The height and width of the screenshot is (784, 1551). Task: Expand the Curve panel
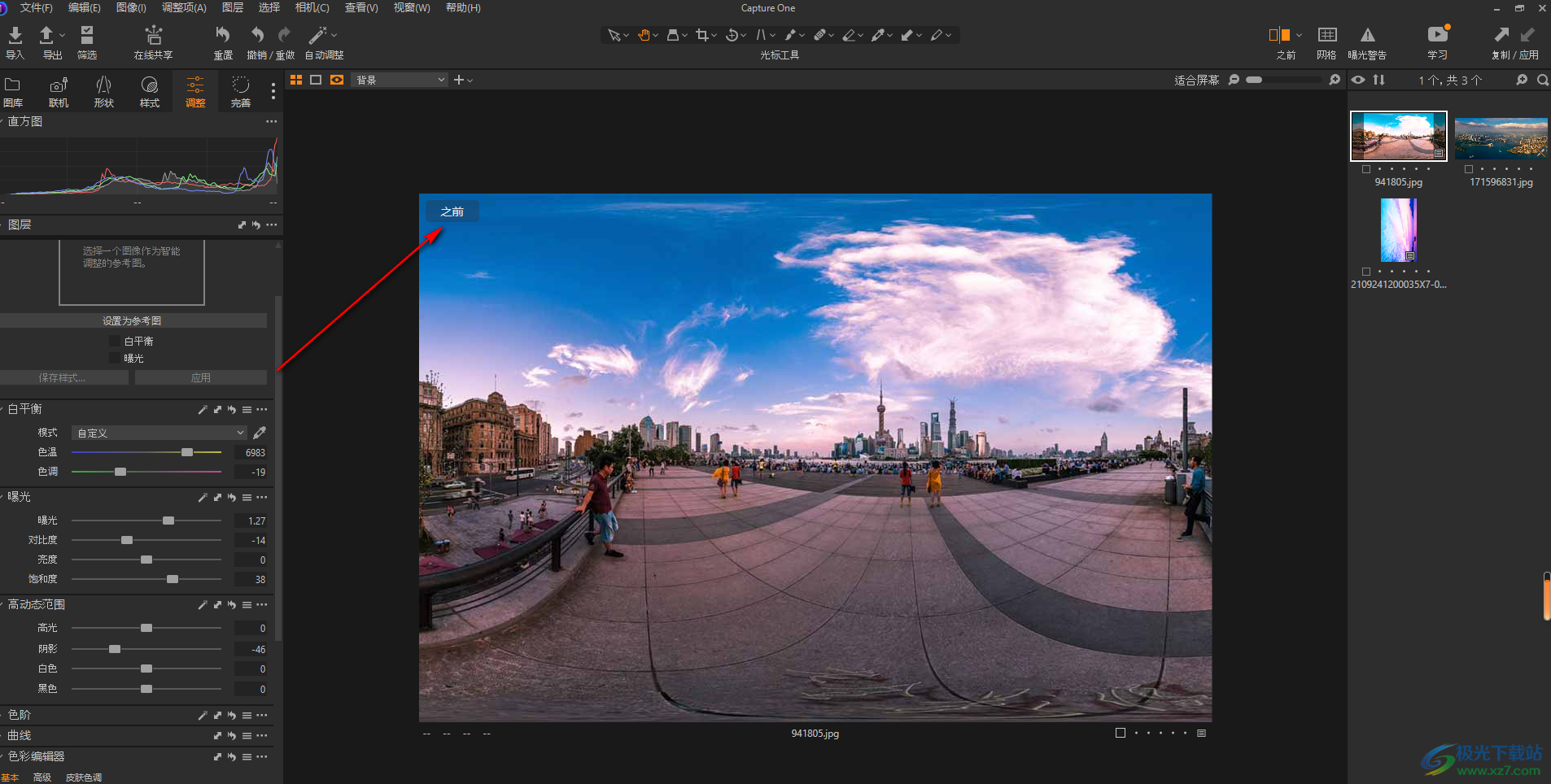[20, 735]
